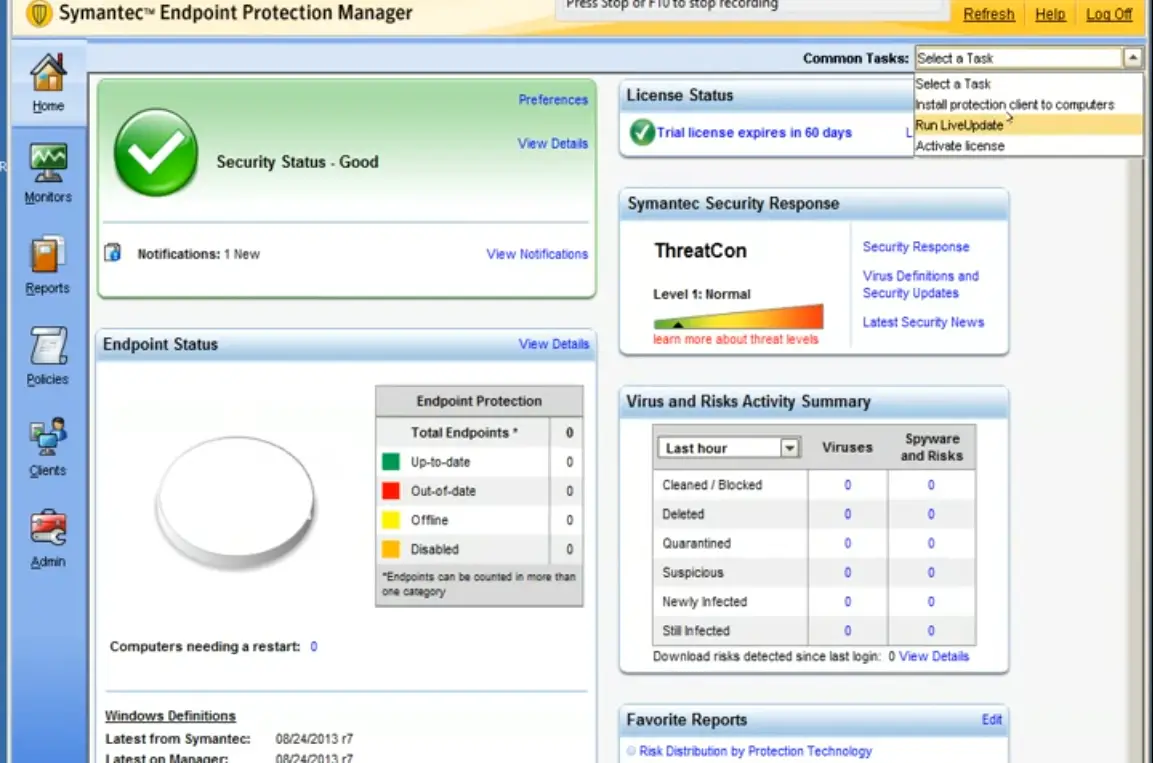Image resolution: width=1153 pixels, height=763 pixels.
Task: Click Computers needing a restart count
Action: tap(313, 646)
